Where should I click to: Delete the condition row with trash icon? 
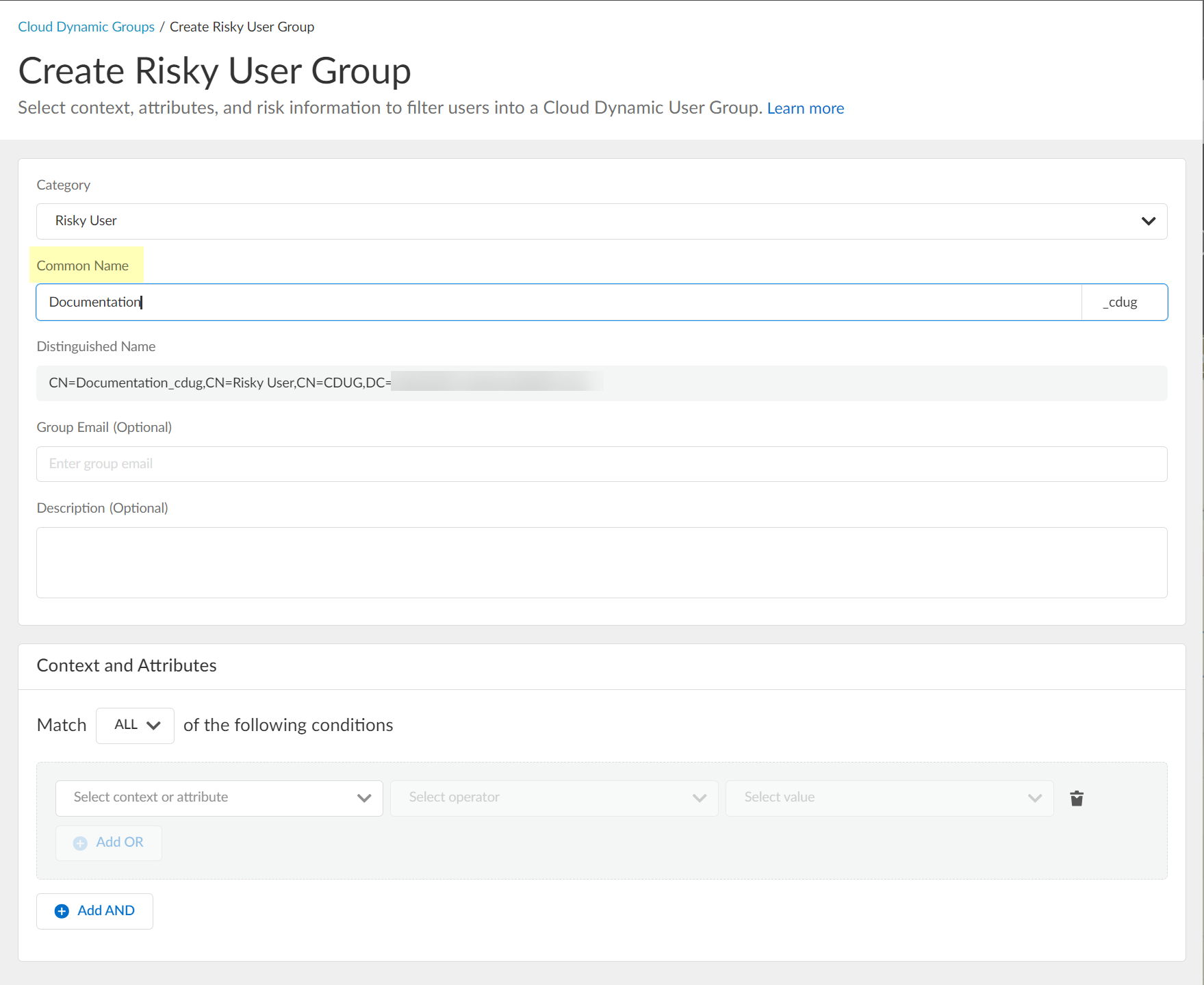point(1077,798)
